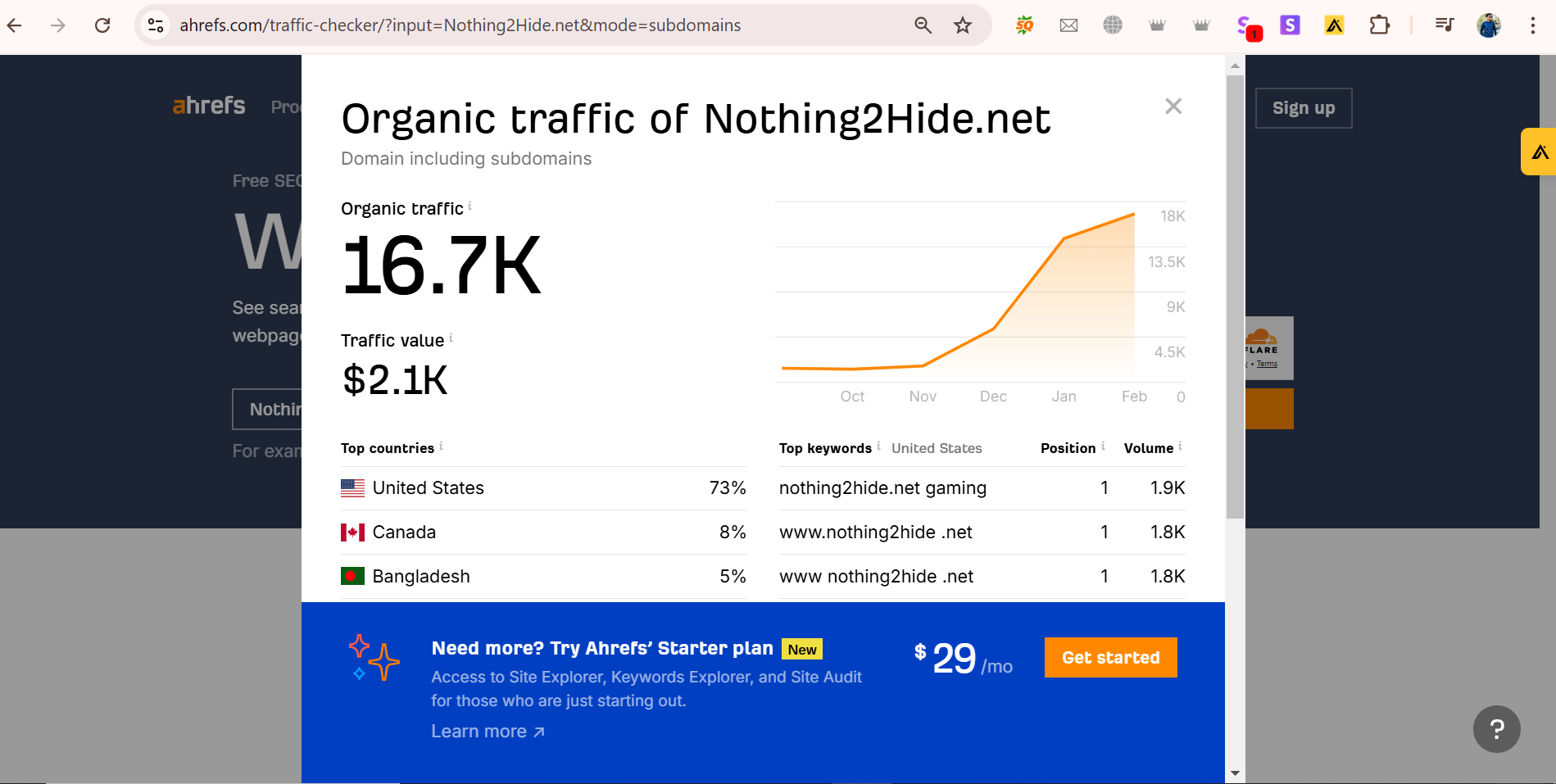Click the yellow Ahrefs side tab icon
The image size is (1556, 784).
click(x=1540, y=152)
